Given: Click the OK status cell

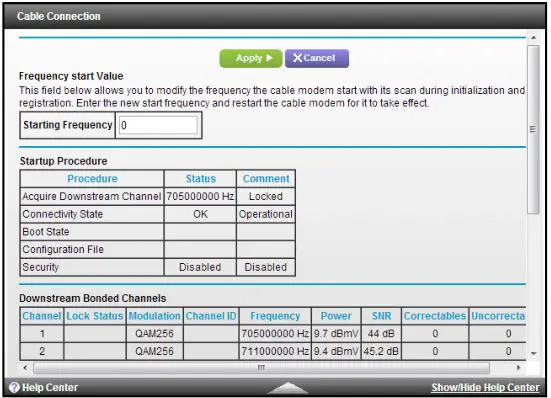Looking at the screenshot, I should coord(200,214).
